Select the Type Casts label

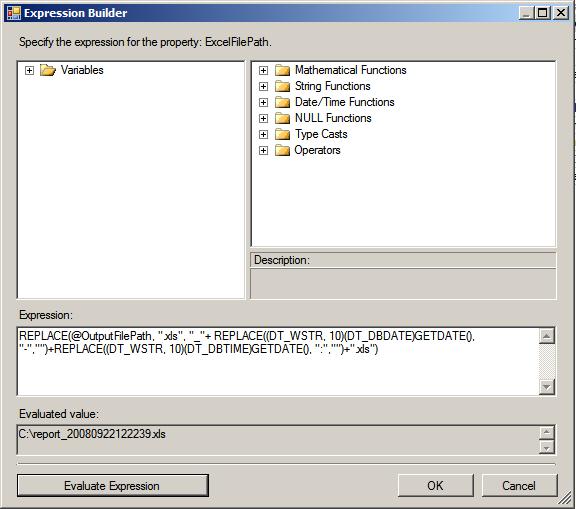(x=321, y=134)
